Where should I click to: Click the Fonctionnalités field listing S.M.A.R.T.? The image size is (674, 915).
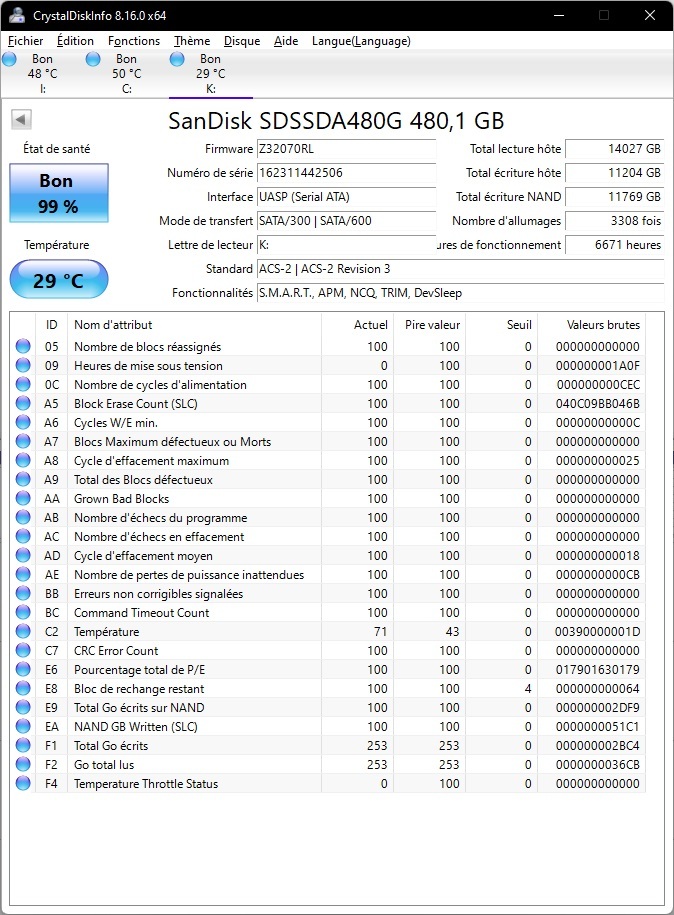pos(460,293)
